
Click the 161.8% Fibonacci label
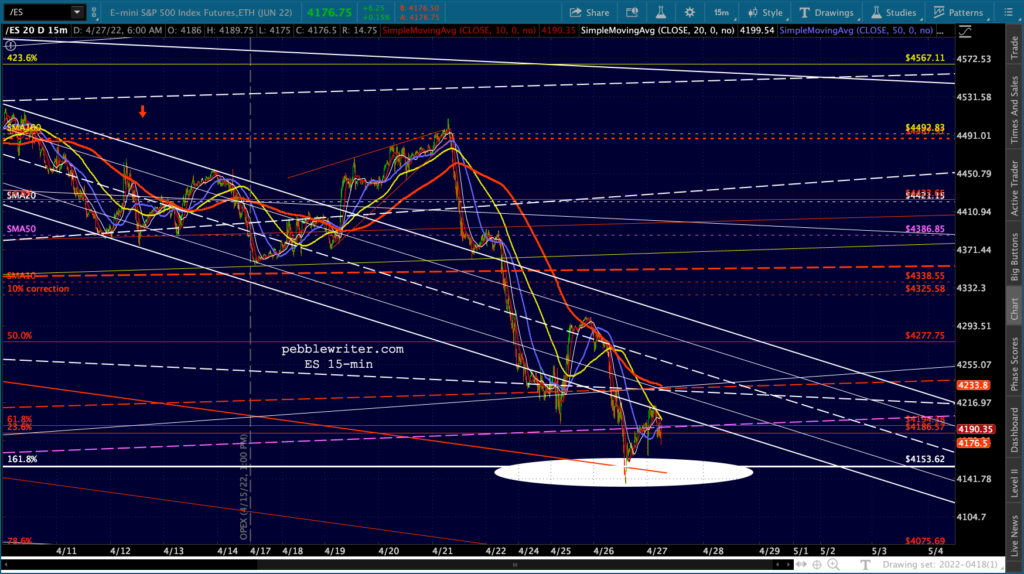click(x=22, y=459)
